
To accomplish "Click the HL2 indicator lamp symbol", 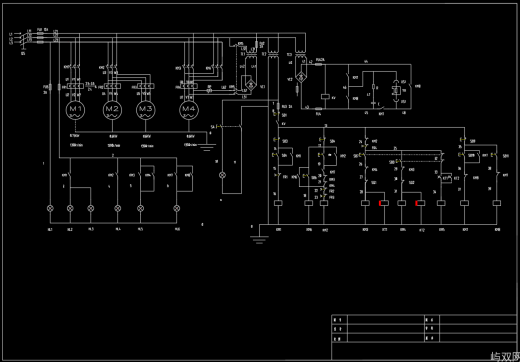I will pos(70,208).
